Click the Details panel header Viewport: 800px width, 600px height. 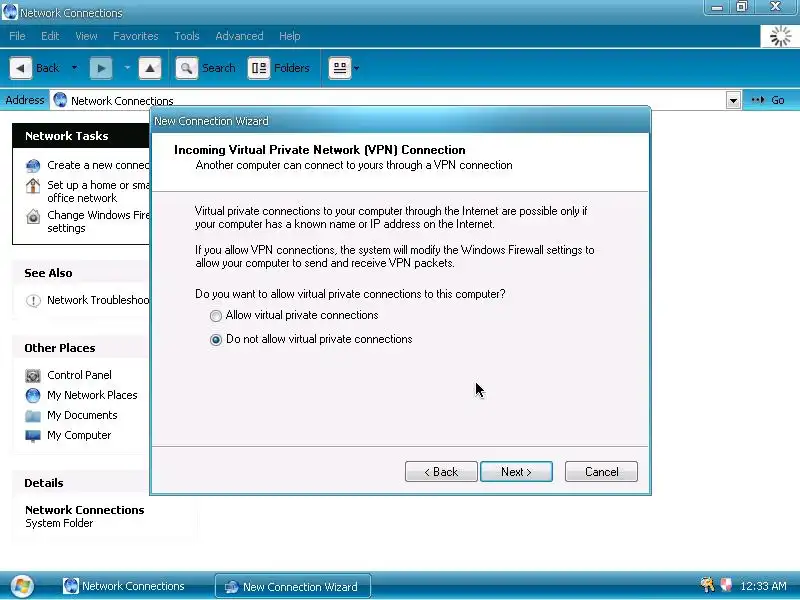point(81,483)
